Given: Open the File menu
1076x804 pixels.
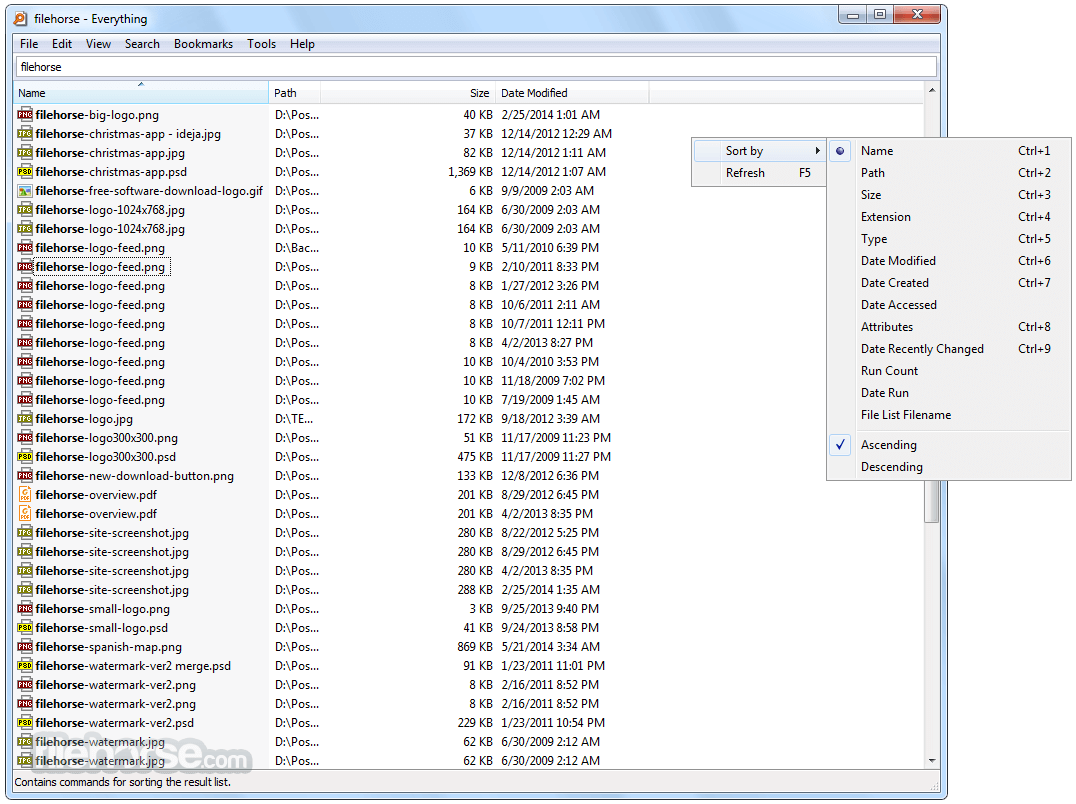Looking at the screenshot, I should (x=29, y=44).
